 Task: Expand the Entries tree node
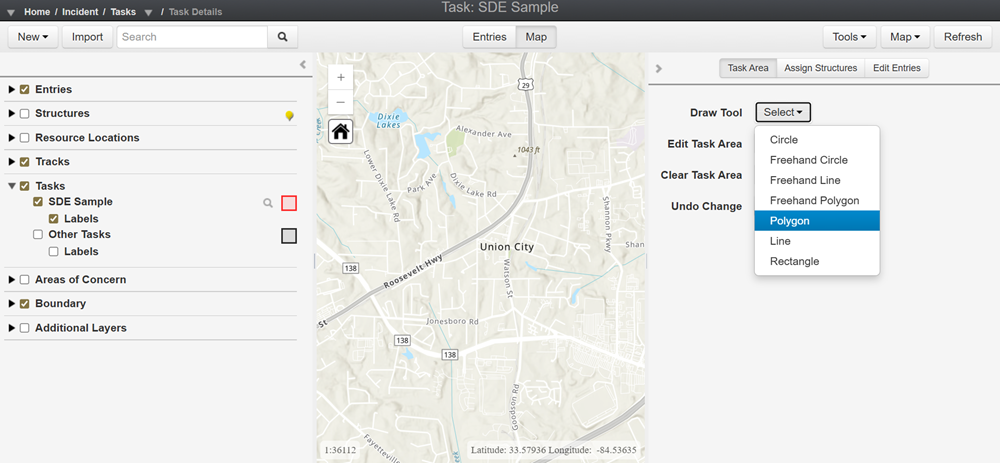[x=11, y=90]
